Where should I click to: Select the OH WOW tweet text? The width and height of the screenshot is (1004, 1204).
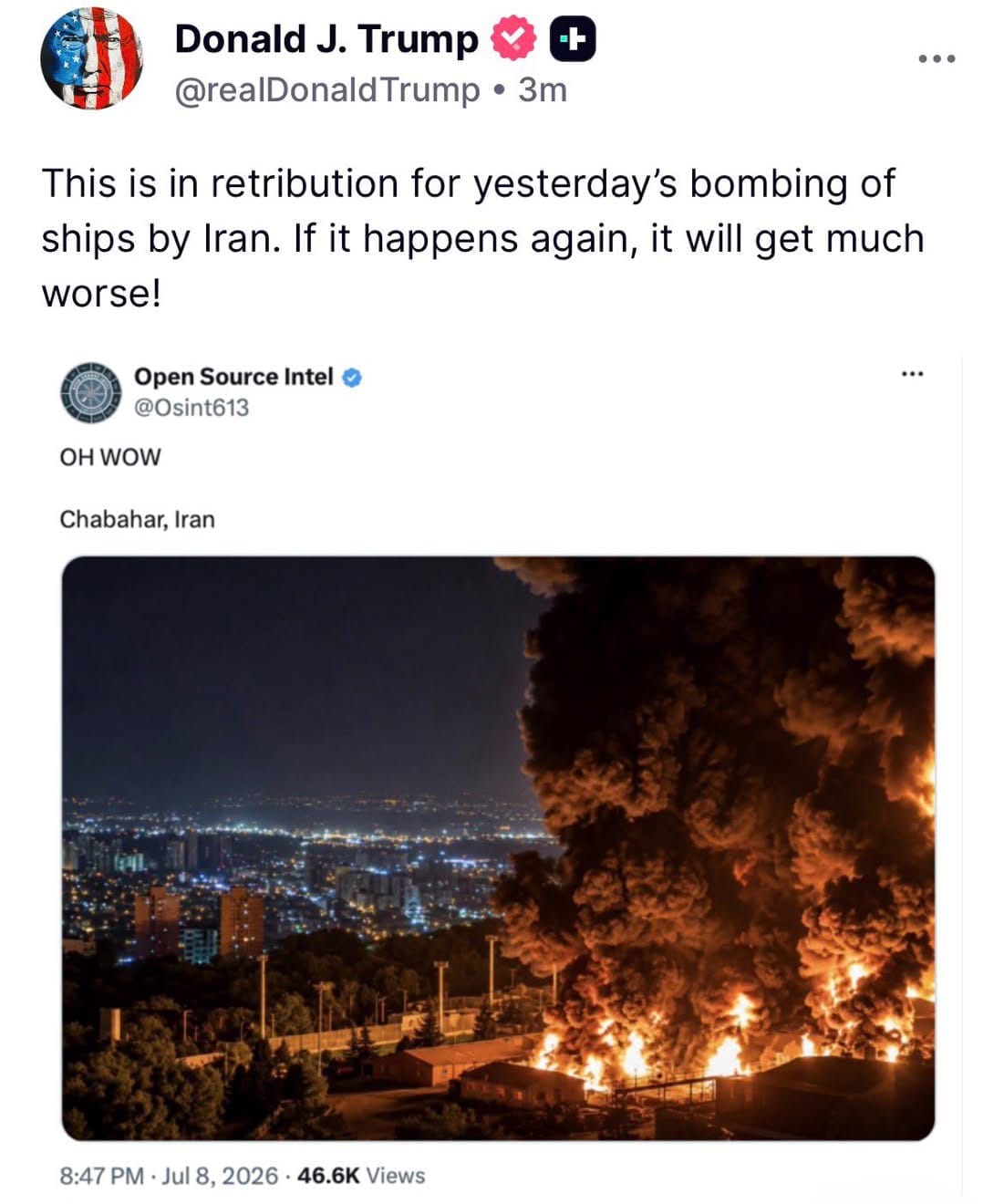coord(110,457)
